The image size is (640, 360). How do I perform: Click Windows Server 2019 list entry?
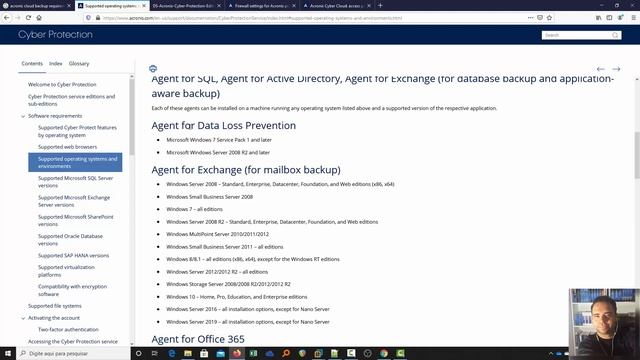pos(248,322)
